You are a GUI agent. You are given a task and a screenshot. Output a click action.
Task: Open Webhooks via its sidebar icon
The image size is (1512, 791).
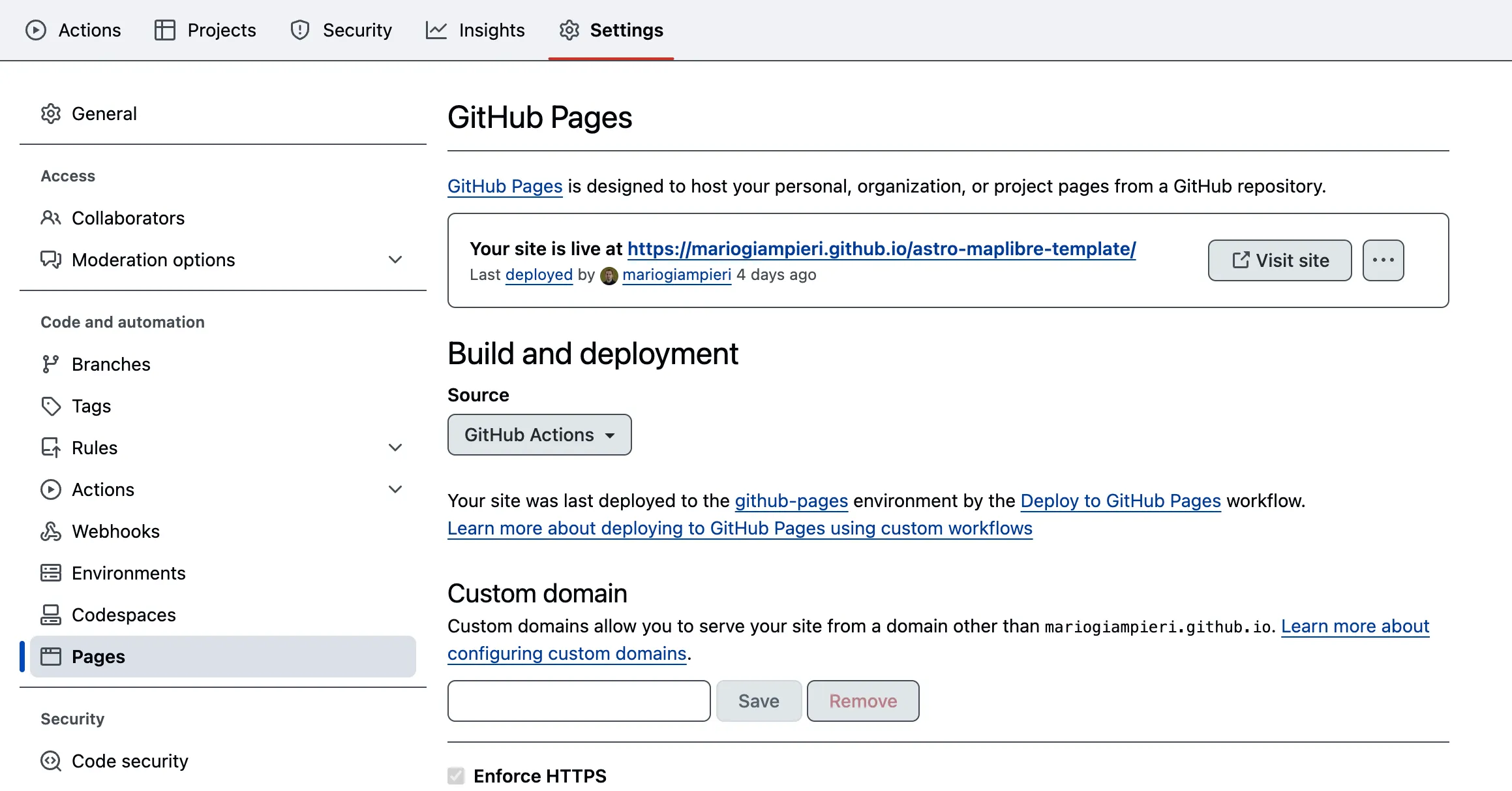[51, 531]
